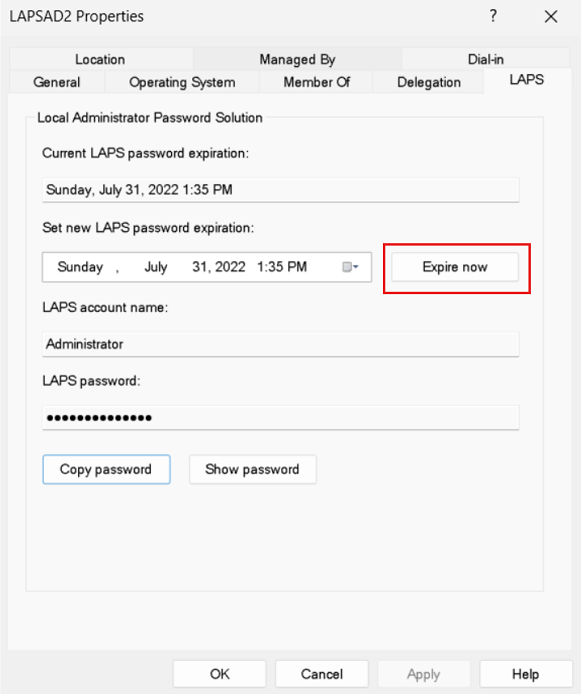
Task: Select the month 'July' in date picker
Action: tap(156, 267)
